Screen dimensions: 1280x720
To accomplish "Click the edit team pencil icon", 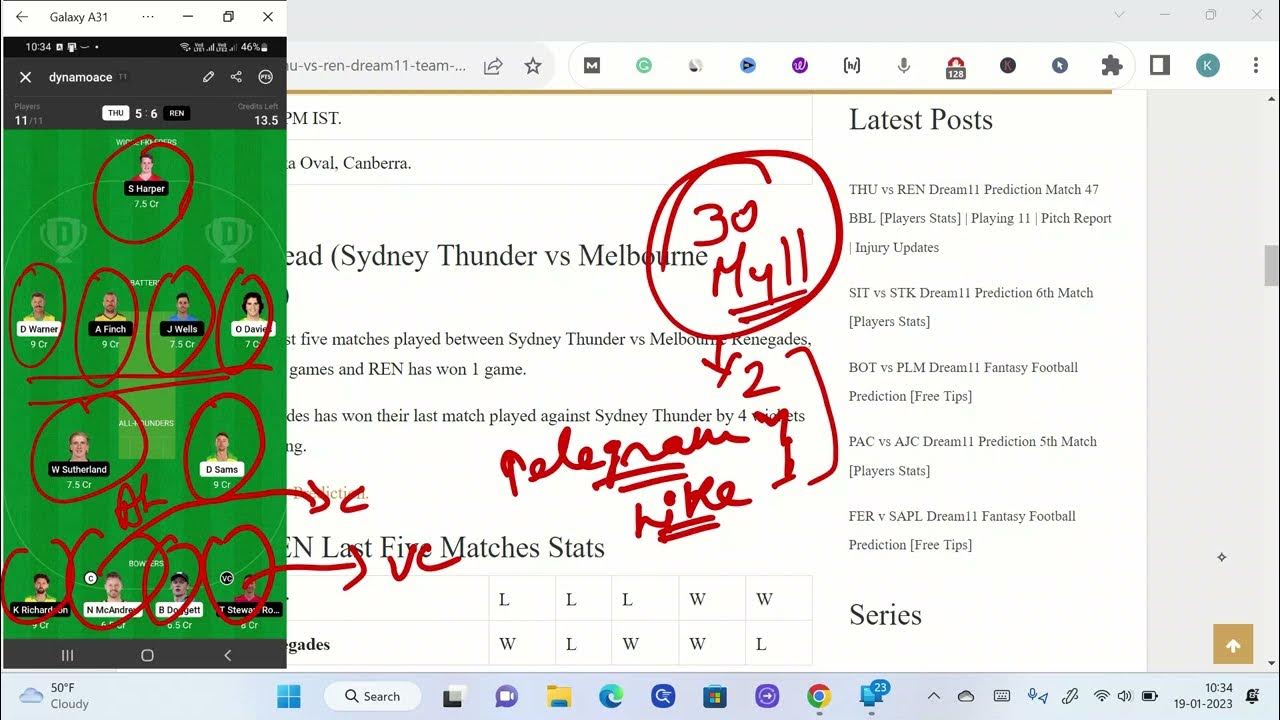I will coord(208,77).
